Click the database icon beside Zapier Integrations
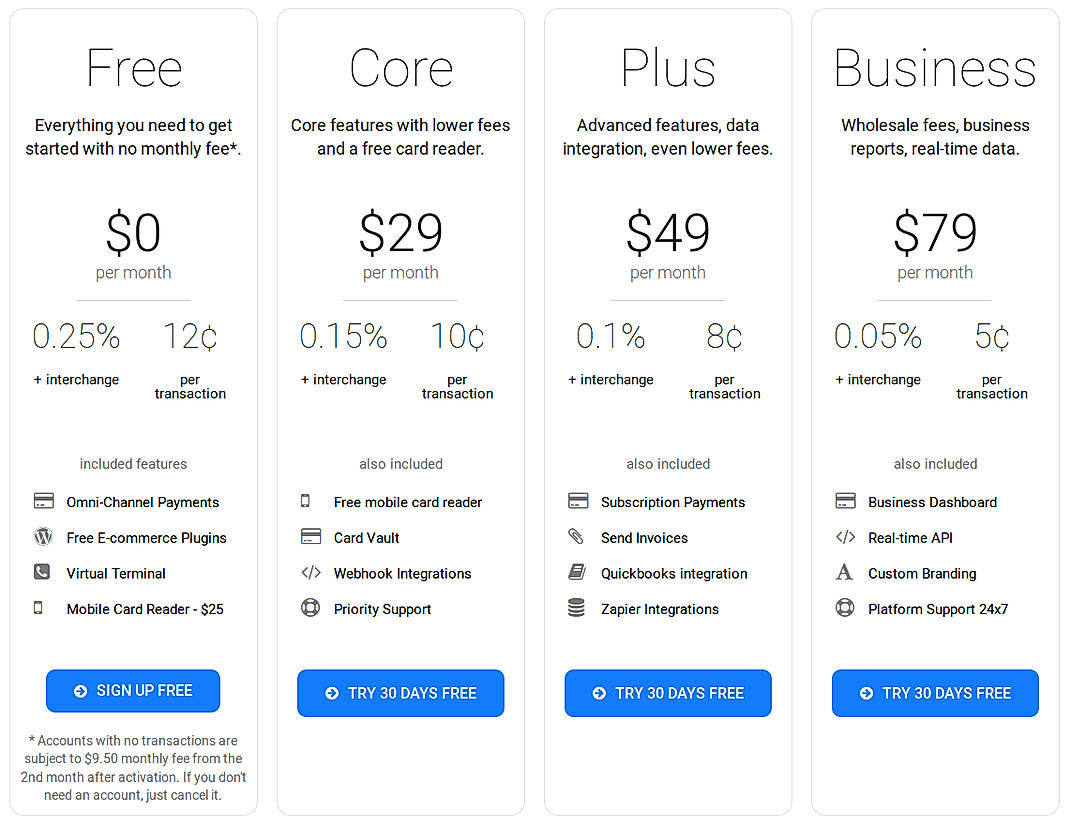The image size is (1070, 824). pos(577,608)
